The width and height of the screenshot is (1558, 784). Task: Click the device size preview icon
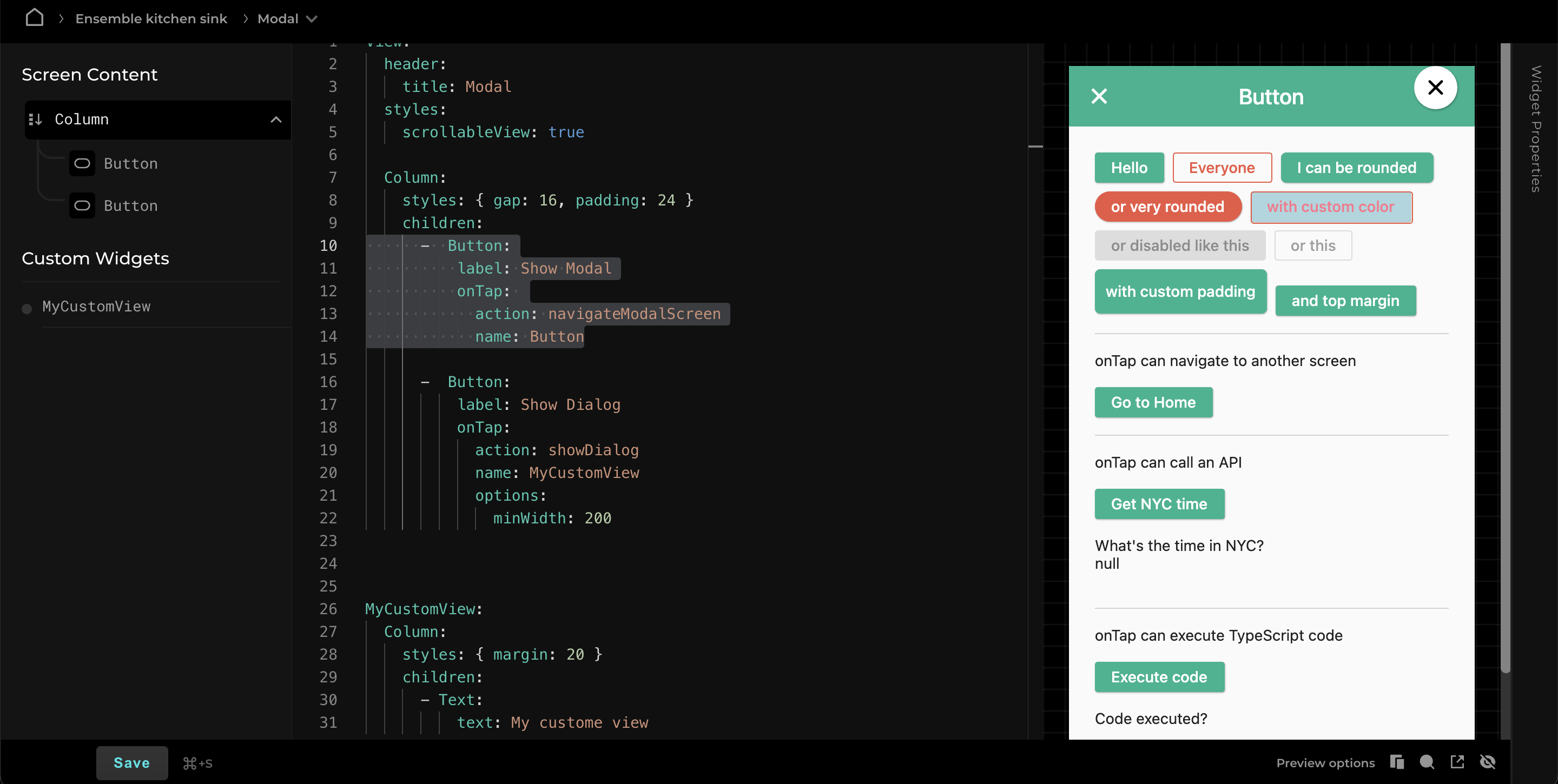point(1396,762)
